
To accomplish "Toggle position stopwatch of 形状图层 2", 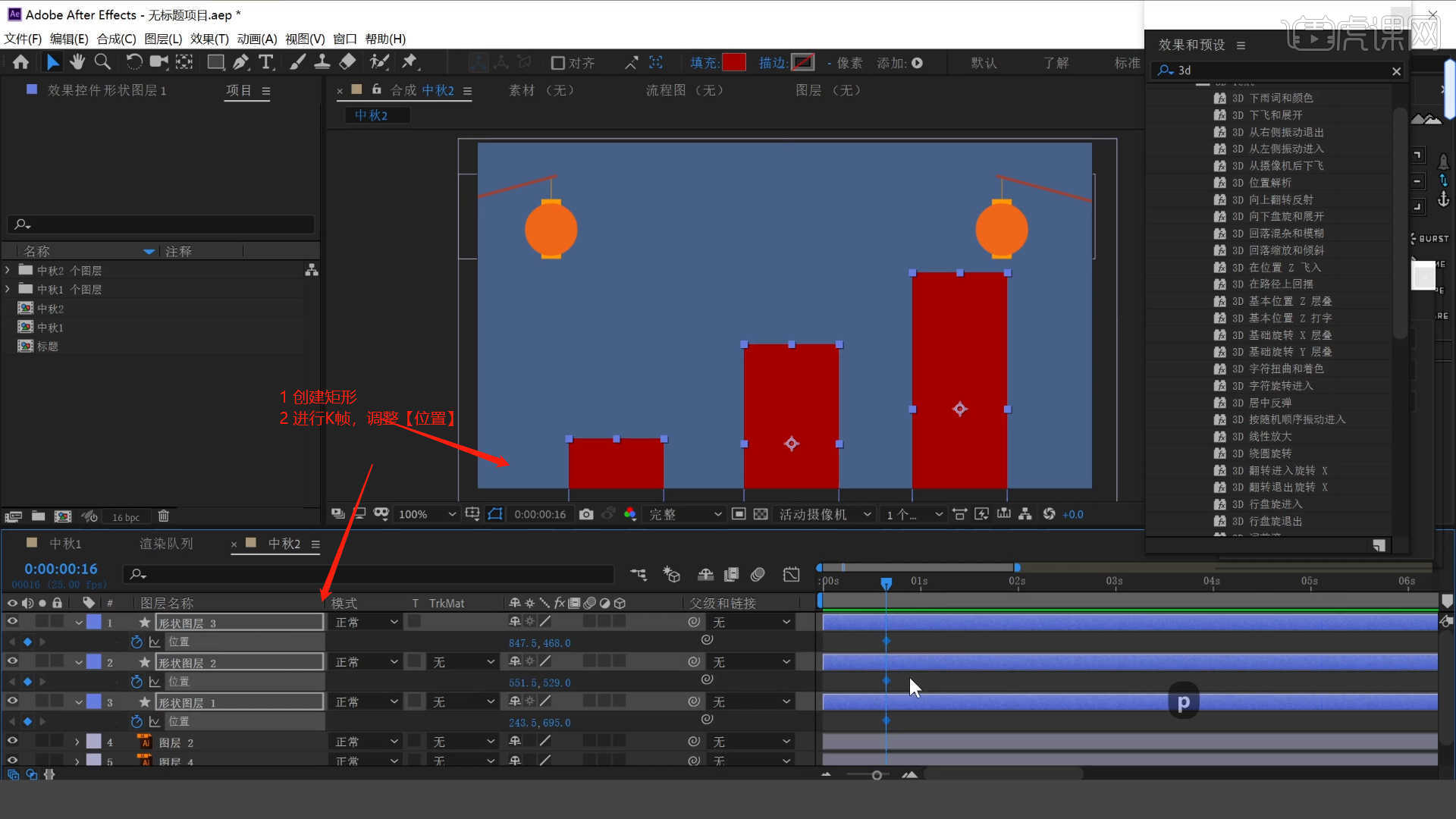I will (x=136, y=682).
